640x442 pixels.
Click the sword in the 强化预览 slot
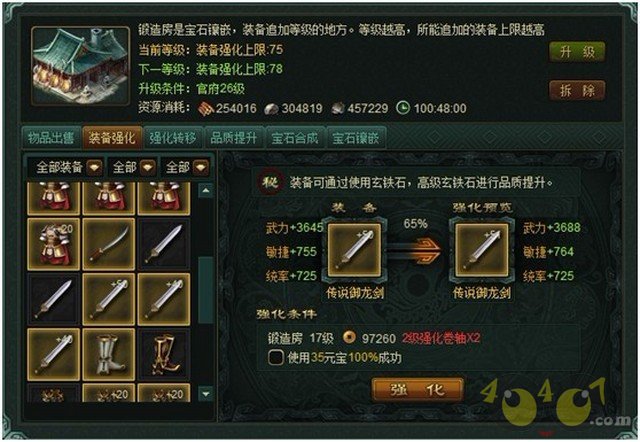[482, 249]
